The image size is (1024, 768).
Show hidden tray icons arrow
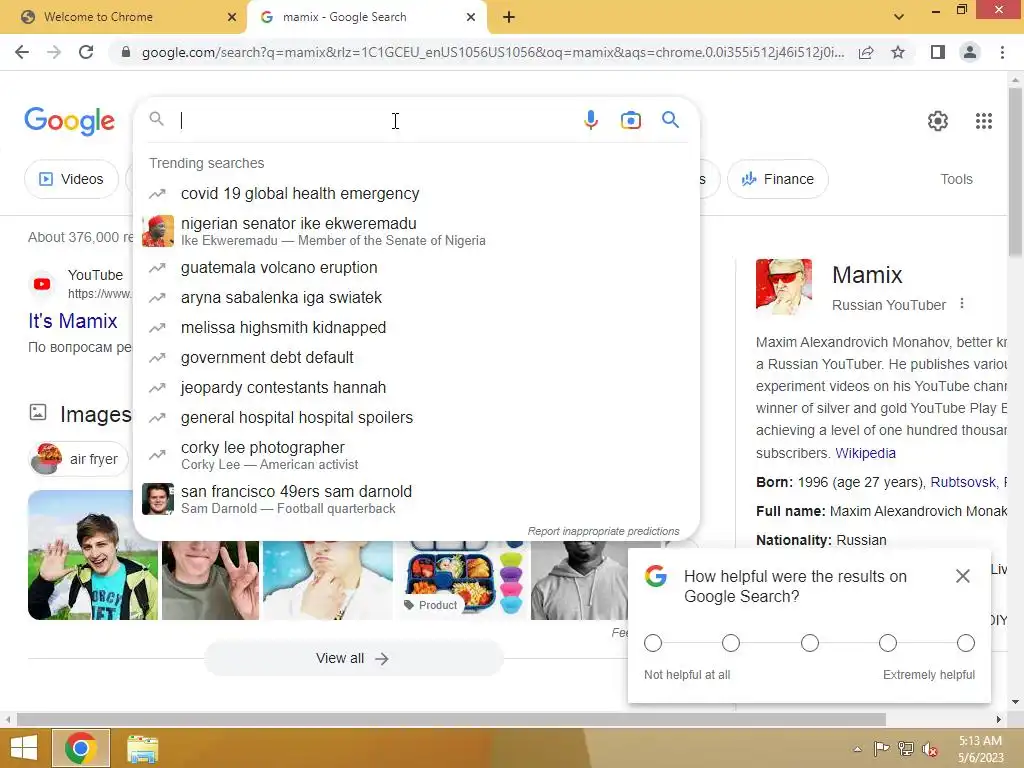(x=857, y=749)
